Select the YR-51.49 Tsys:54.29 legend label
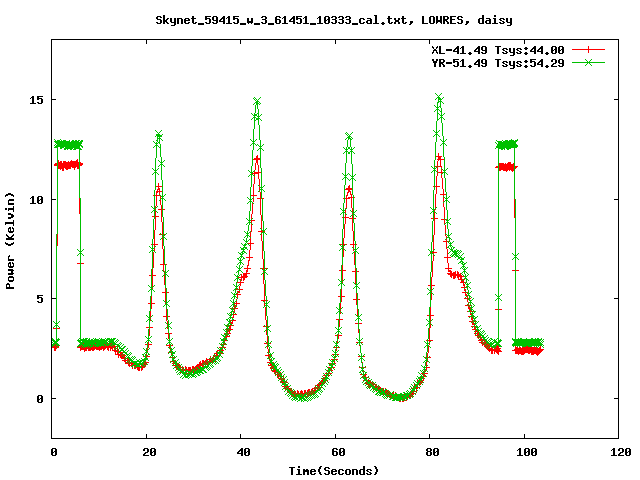 pyautogui.click(x=498, y=63)
